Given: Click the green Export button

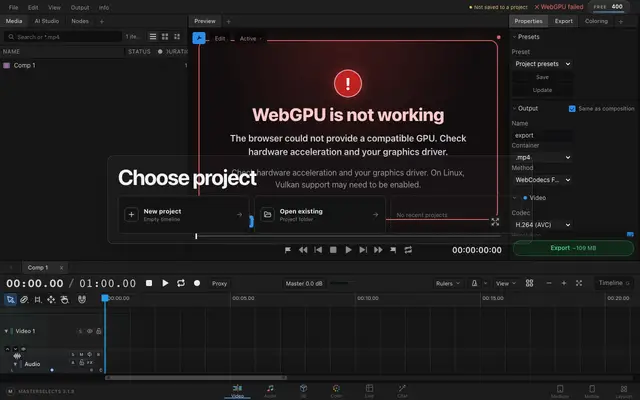Looking at the screenshot, I should (573, 248).
